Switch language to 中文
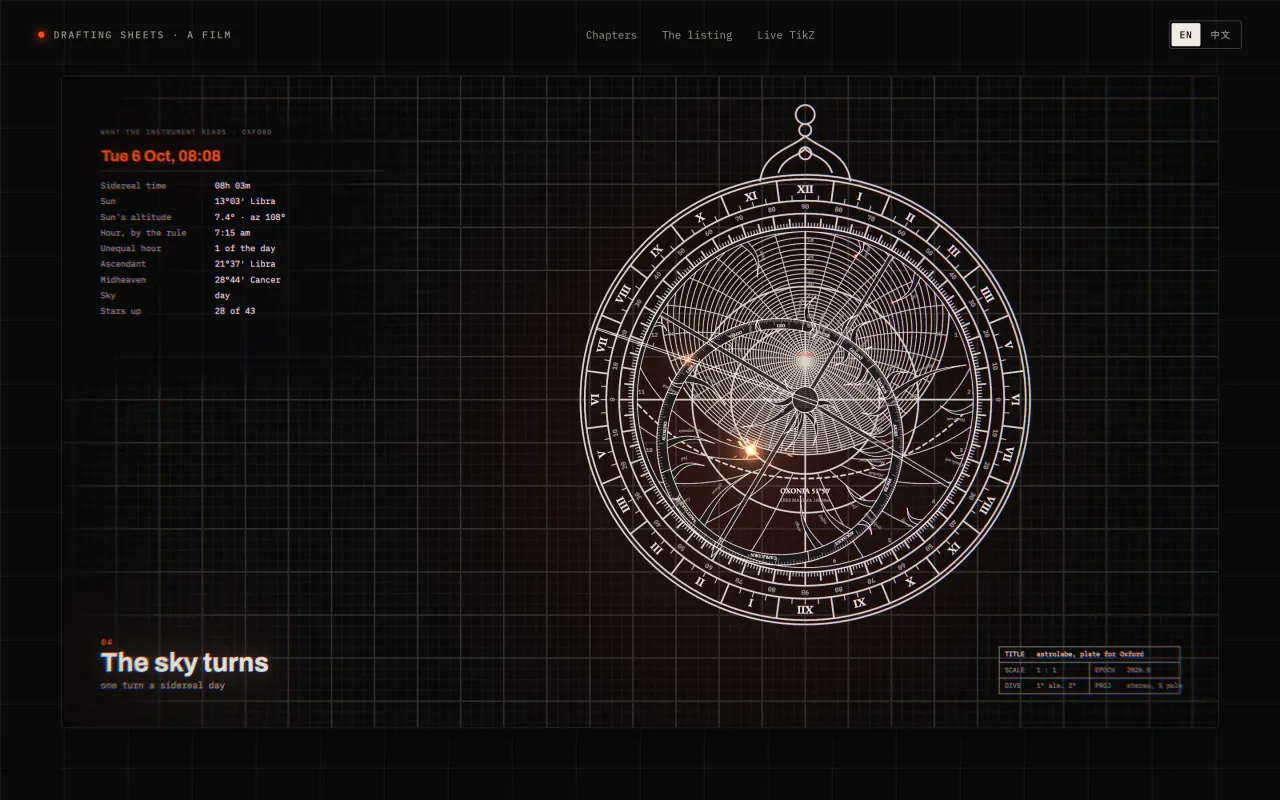 (1221, 35)
